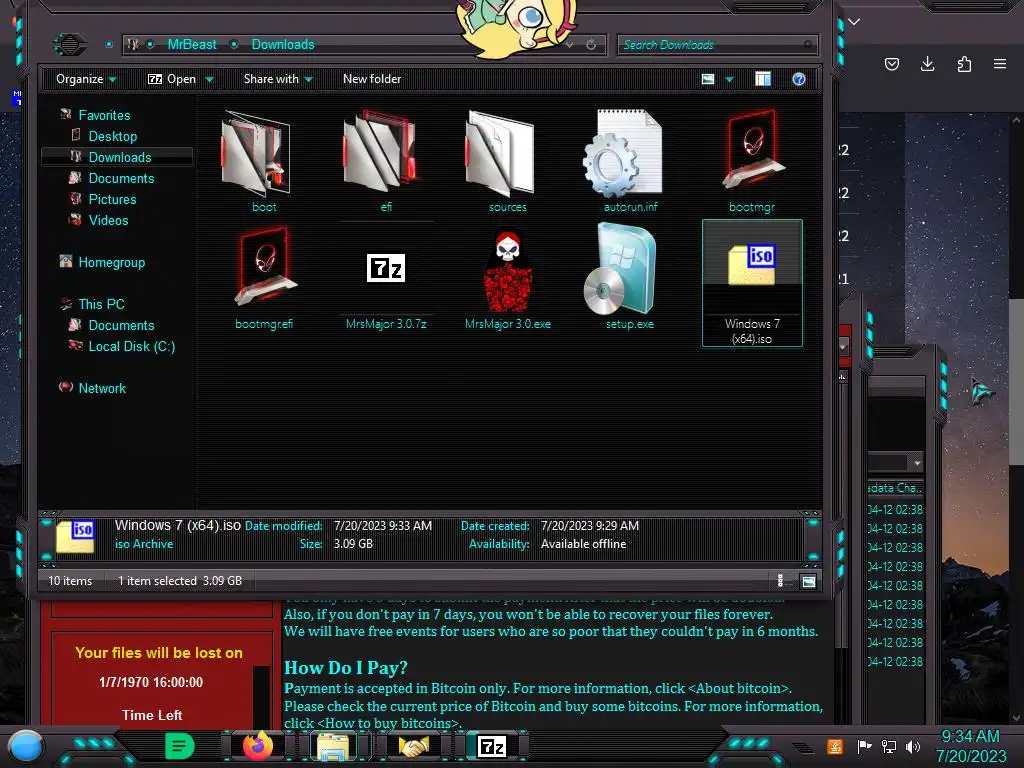Open the green notes app in taskbar
1024x768 pixels.
click(x=180, y=746)
